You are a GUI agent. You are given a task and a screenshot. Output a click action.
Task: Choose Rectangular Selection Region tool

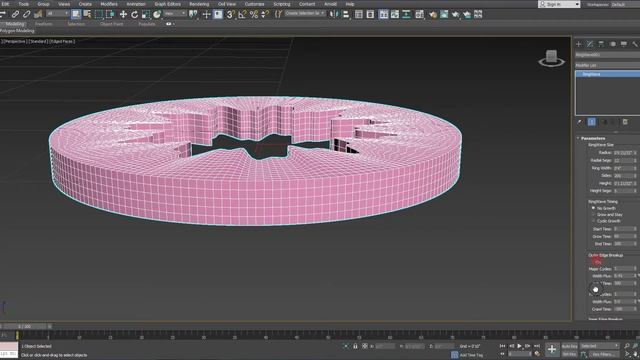point(99,14)
